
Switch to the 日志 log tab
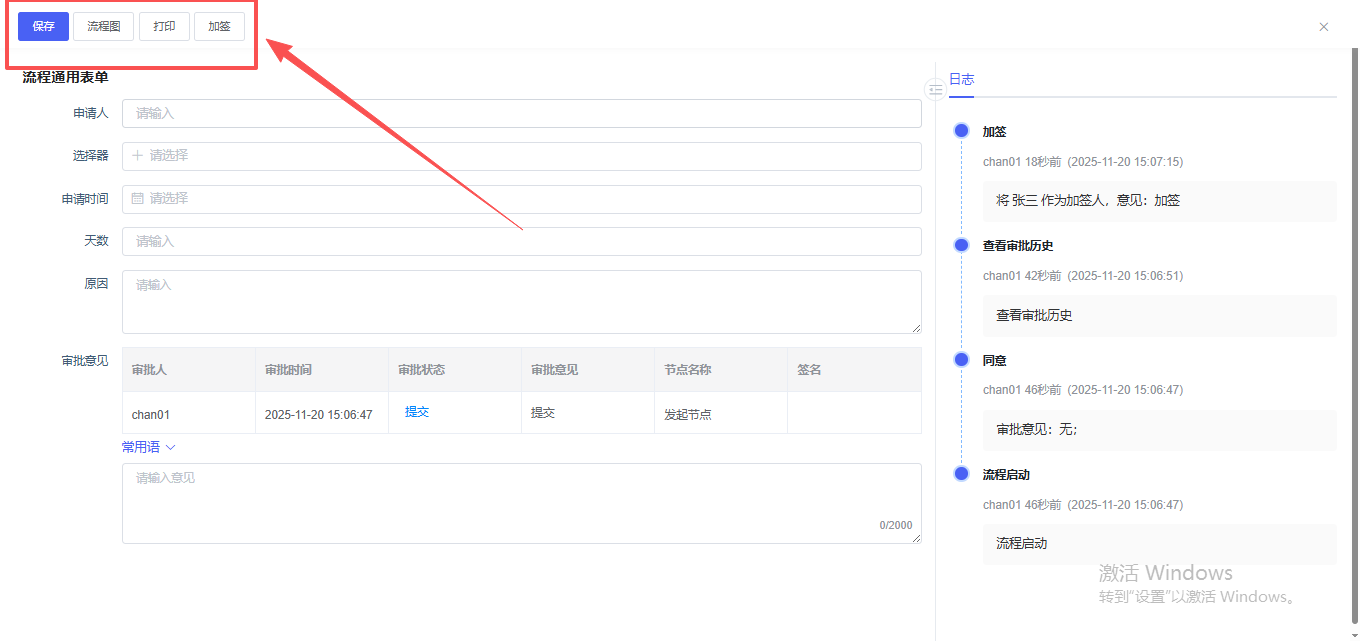tap(961, 79)
